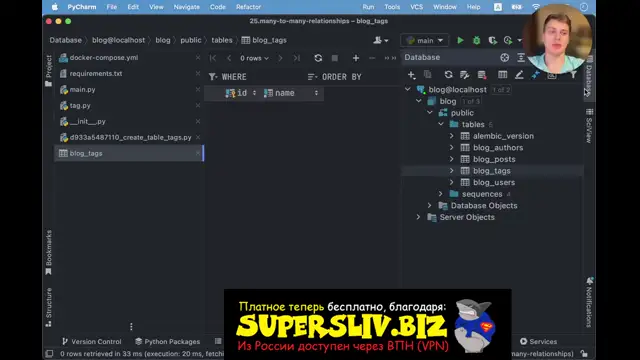Run with coverage shield icon
The width and height of the screenshot is (640, 360).
click(493, 40)
